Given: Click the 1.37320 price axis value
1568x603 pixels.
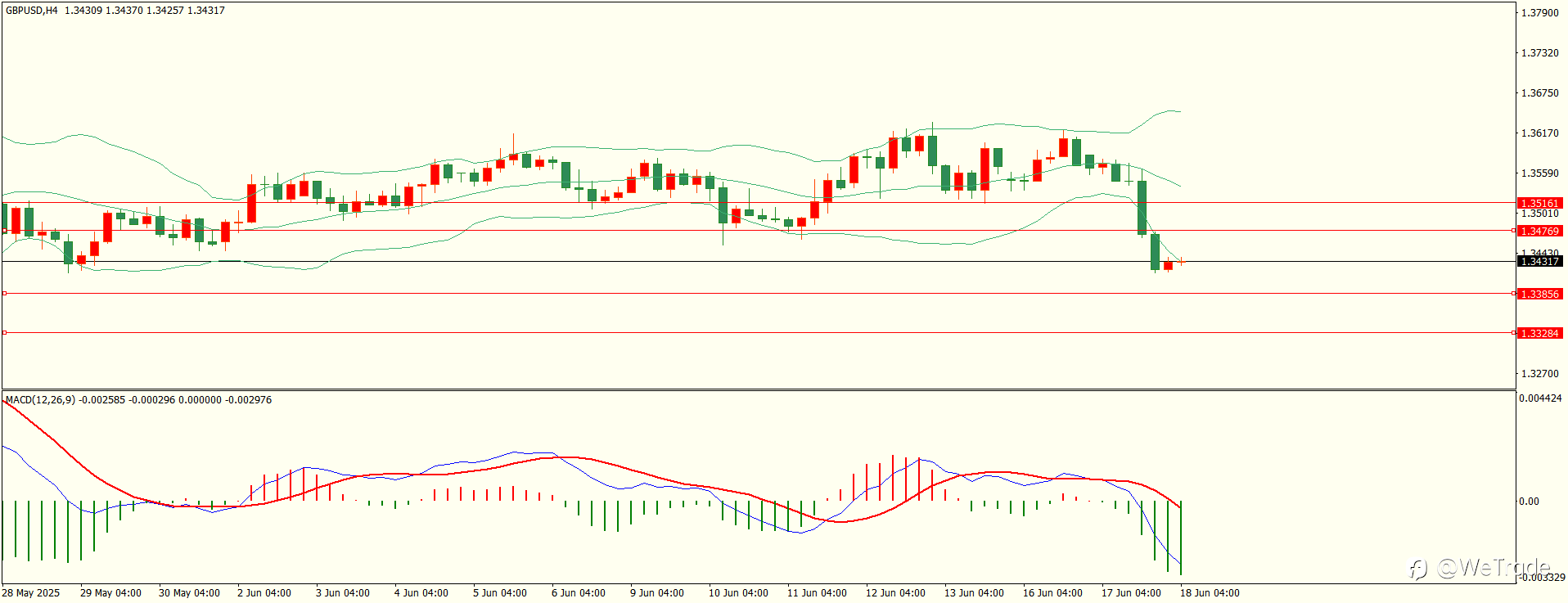Looking at the screenshot, I should tap(1539, 53).
